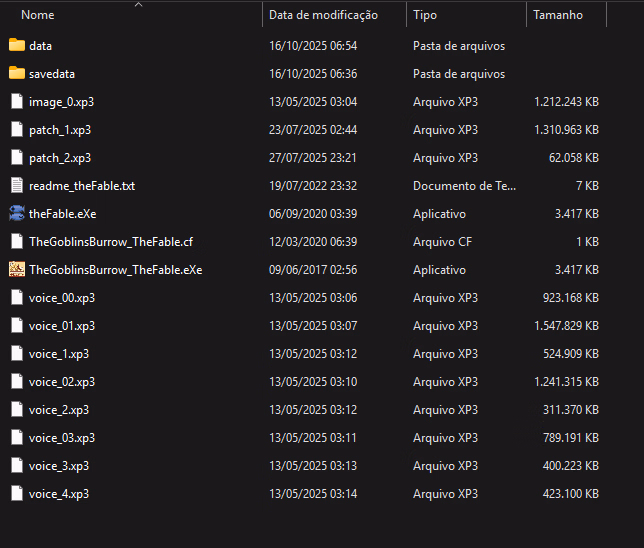The height and width of the screenshot is (548, 644).
Task: Click the voice_3.xp3 file icon
Action: [x=16, y=466]
